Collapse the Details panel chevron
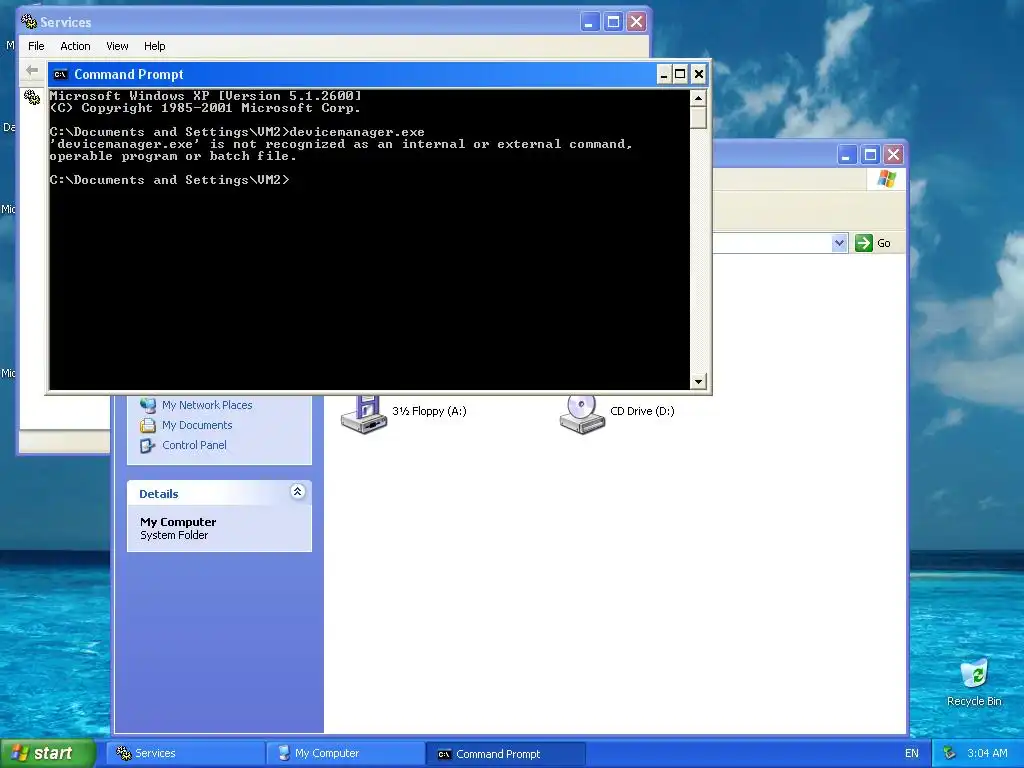This screenshot has height=768, width=1024. pos(297,492)
